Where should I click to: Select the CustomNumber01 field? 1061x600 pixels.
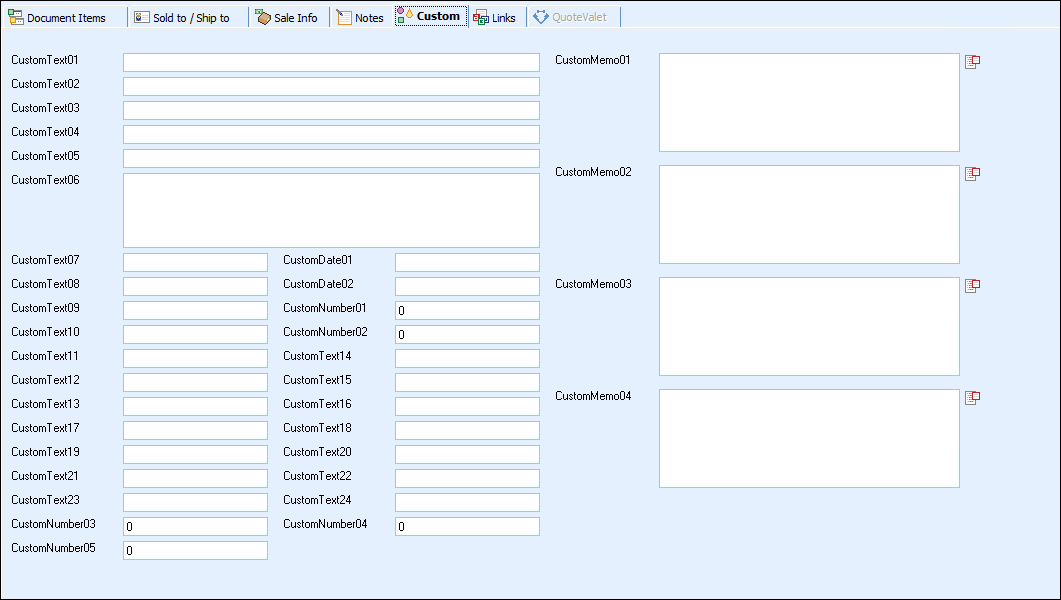pyautogui.click(x=467, y=311)
